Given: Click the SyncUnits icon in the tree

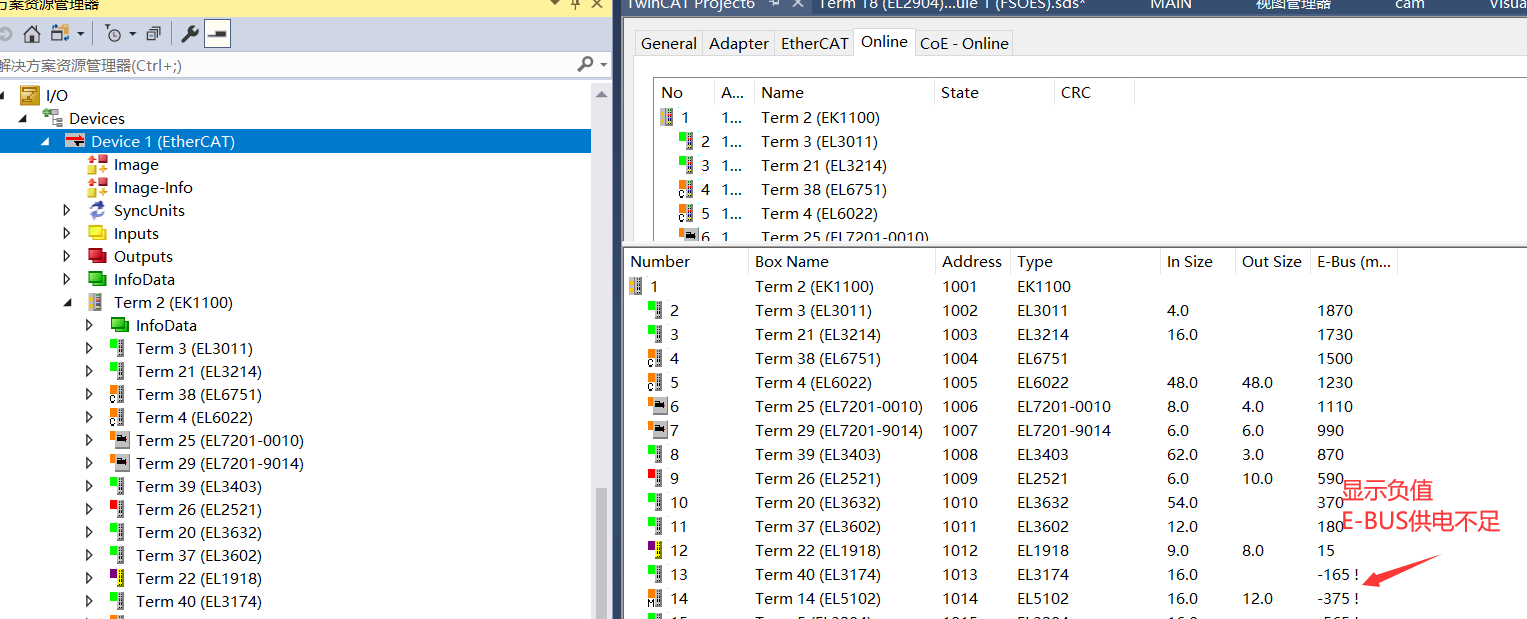Looking at the screenshot, I should pos(97,211).
